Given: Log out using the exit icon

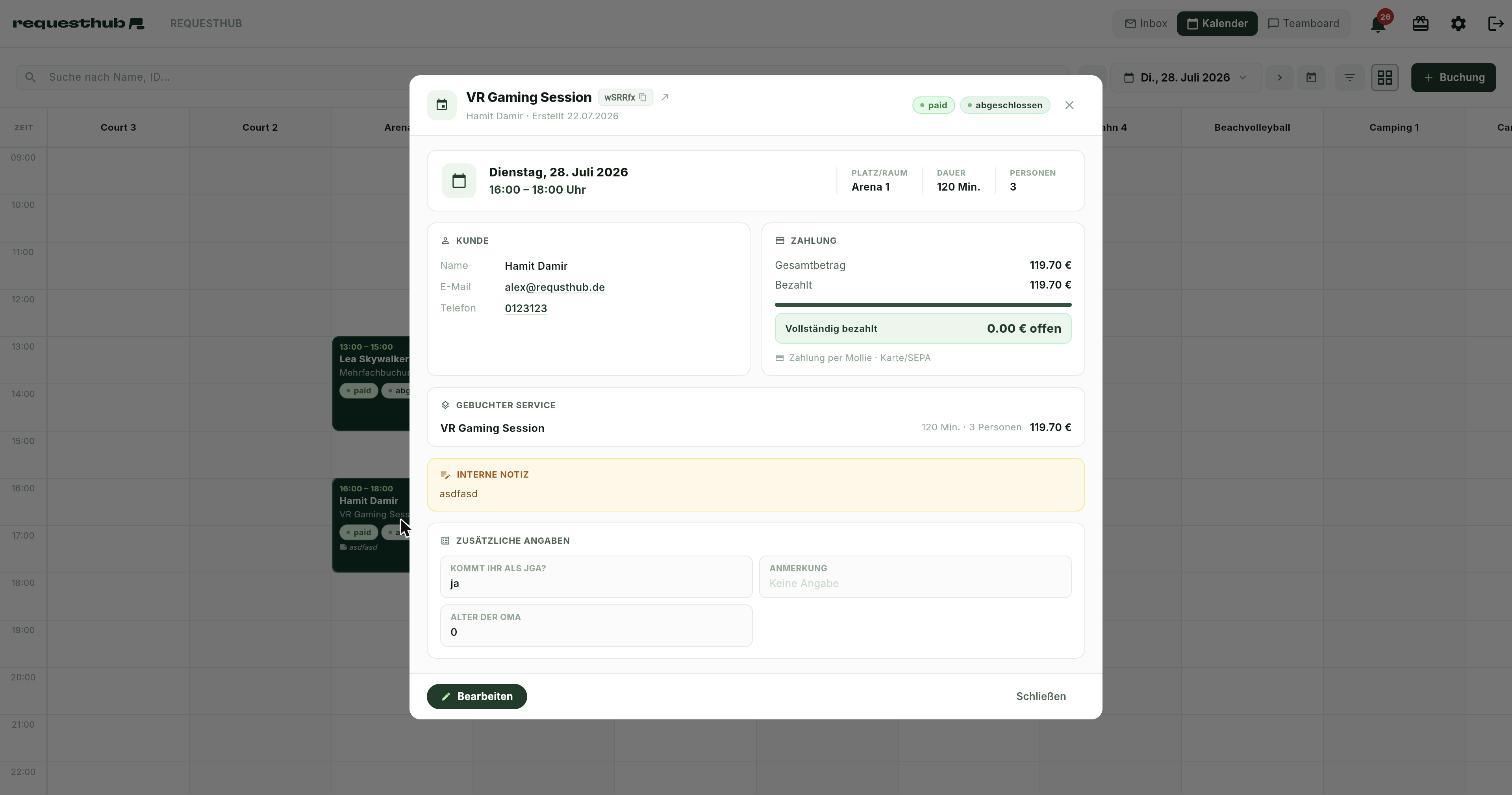Looking at the screenshot, I should coord(1496,24).
